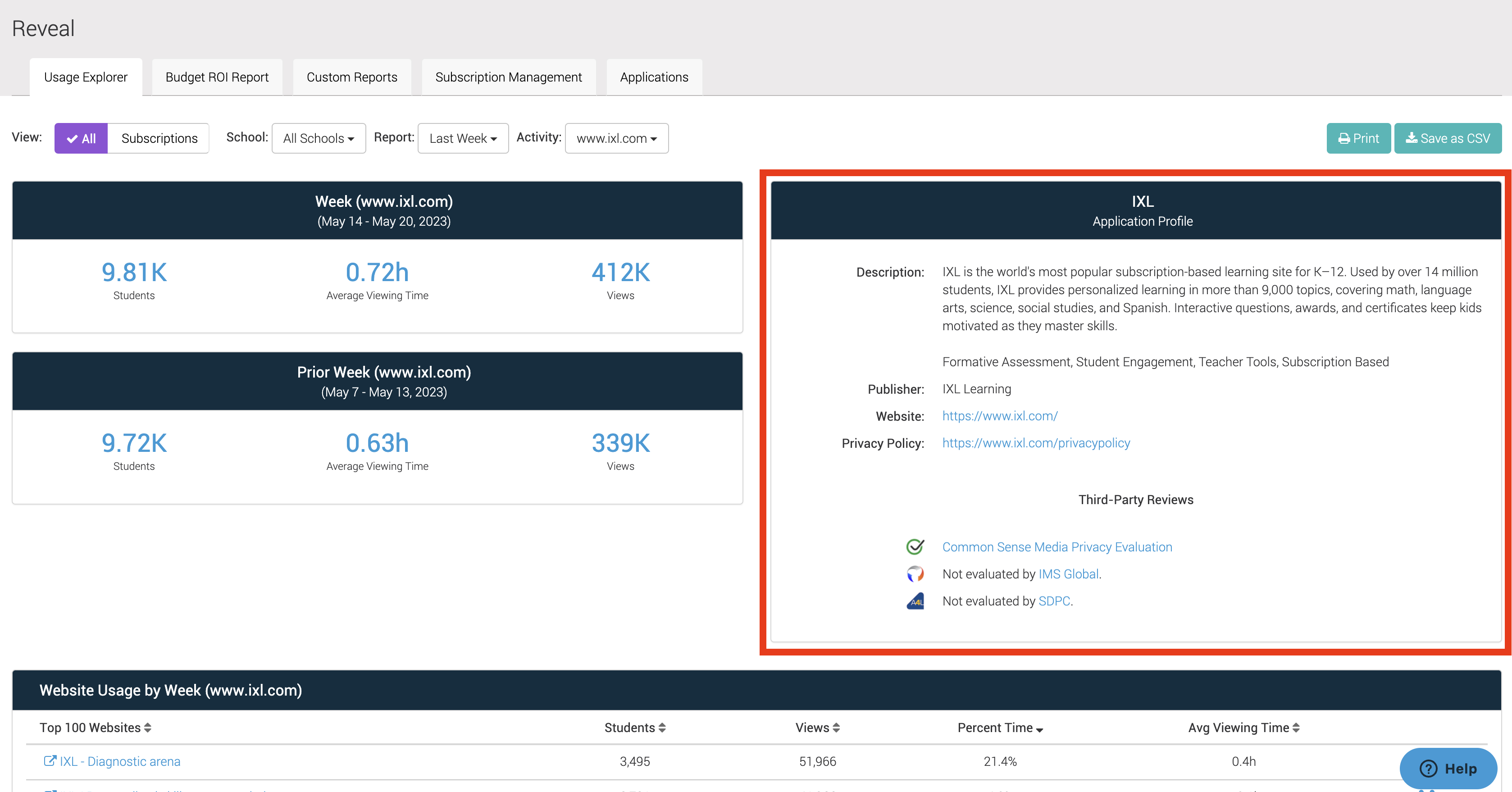The image size is (1512, 792).
Task: Open the Custom Reports tab
Action: point(352,77)
